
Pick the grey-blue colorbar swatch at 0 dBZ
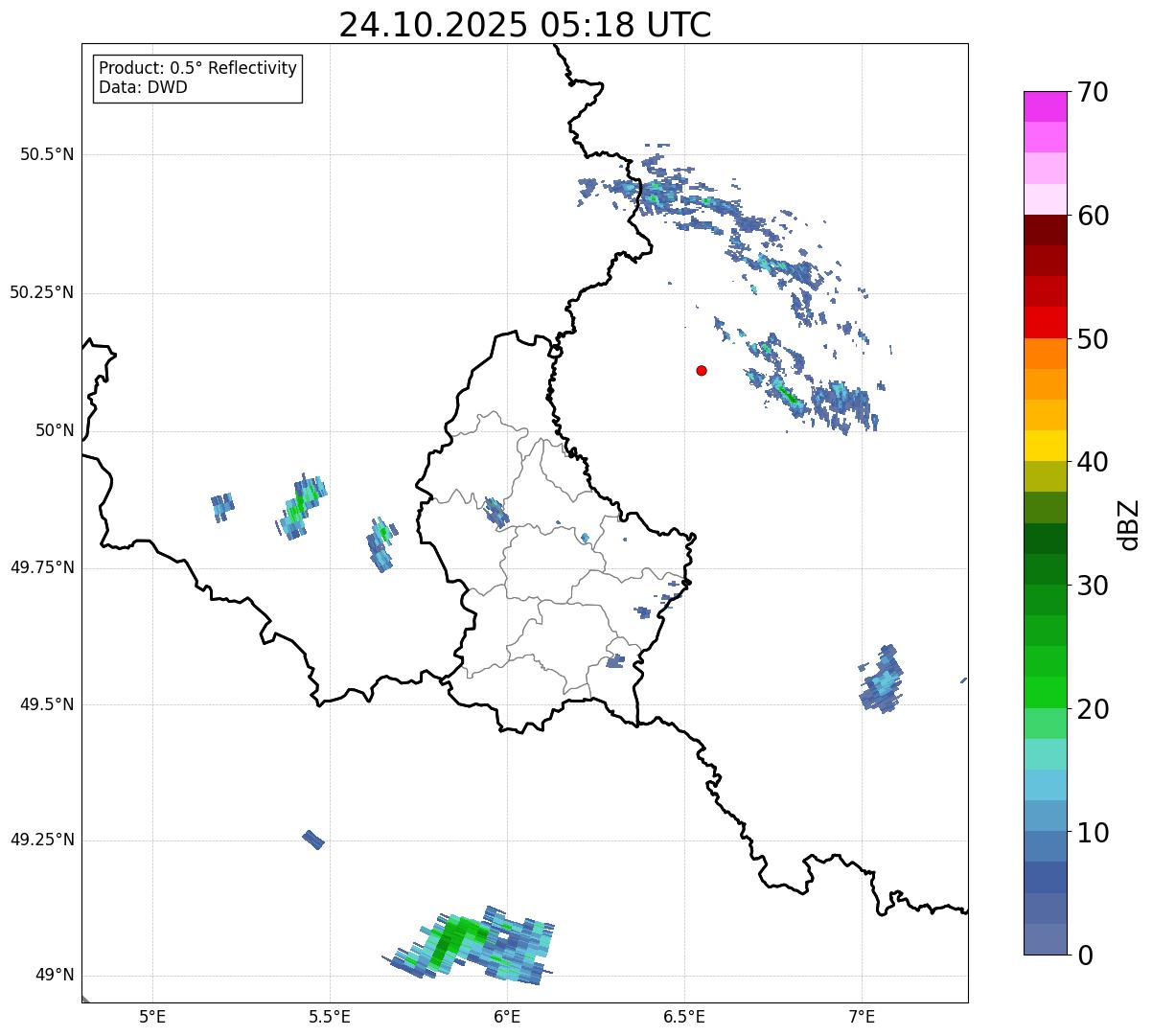pyautogui.click(x=1045, y=939)
